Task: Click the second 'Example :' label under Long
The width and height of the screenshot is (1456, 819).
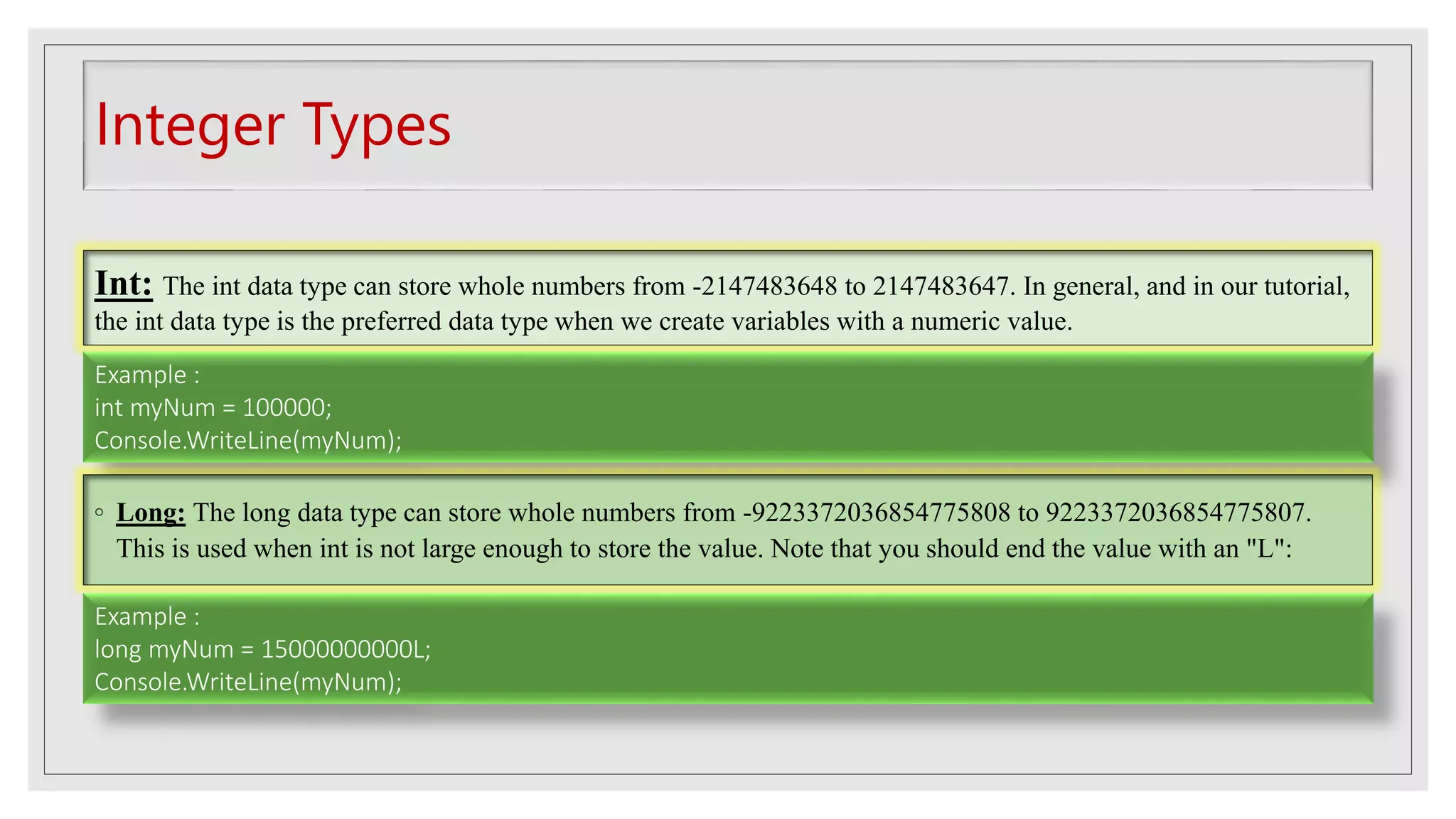Action: (x=147, y=616)
